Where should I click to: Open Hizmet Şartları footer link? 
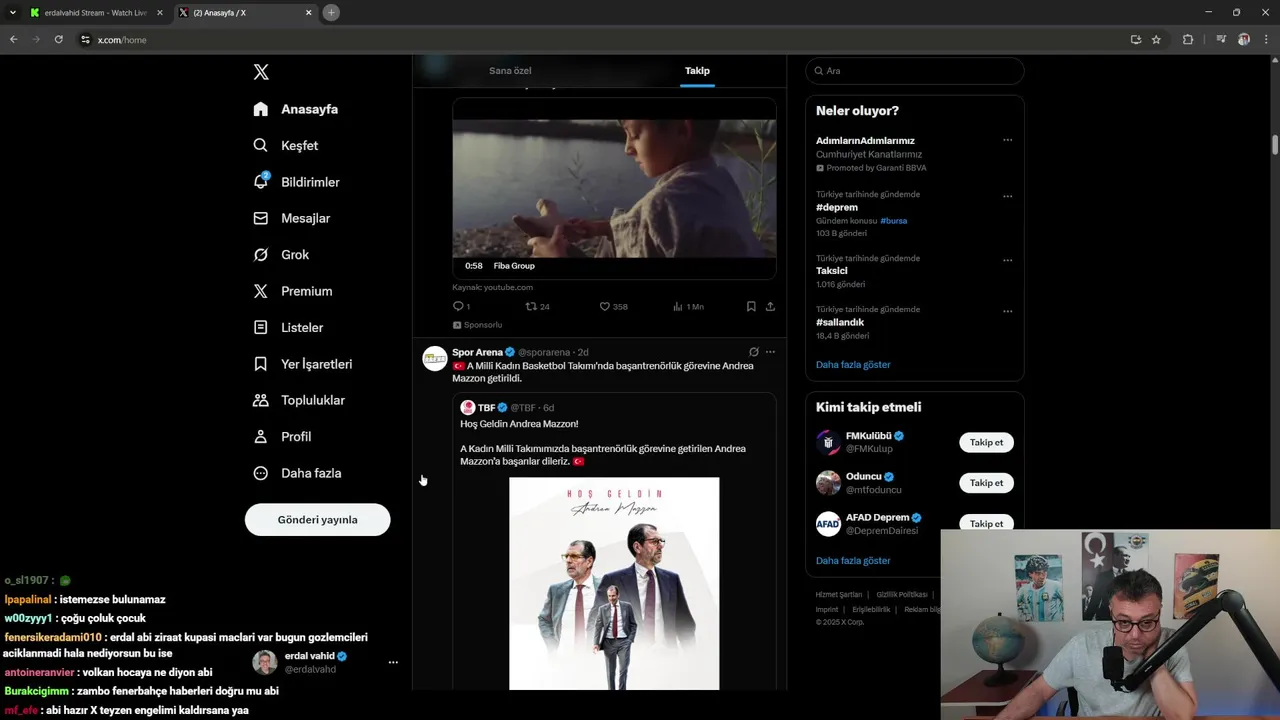[x=838, y=594]
